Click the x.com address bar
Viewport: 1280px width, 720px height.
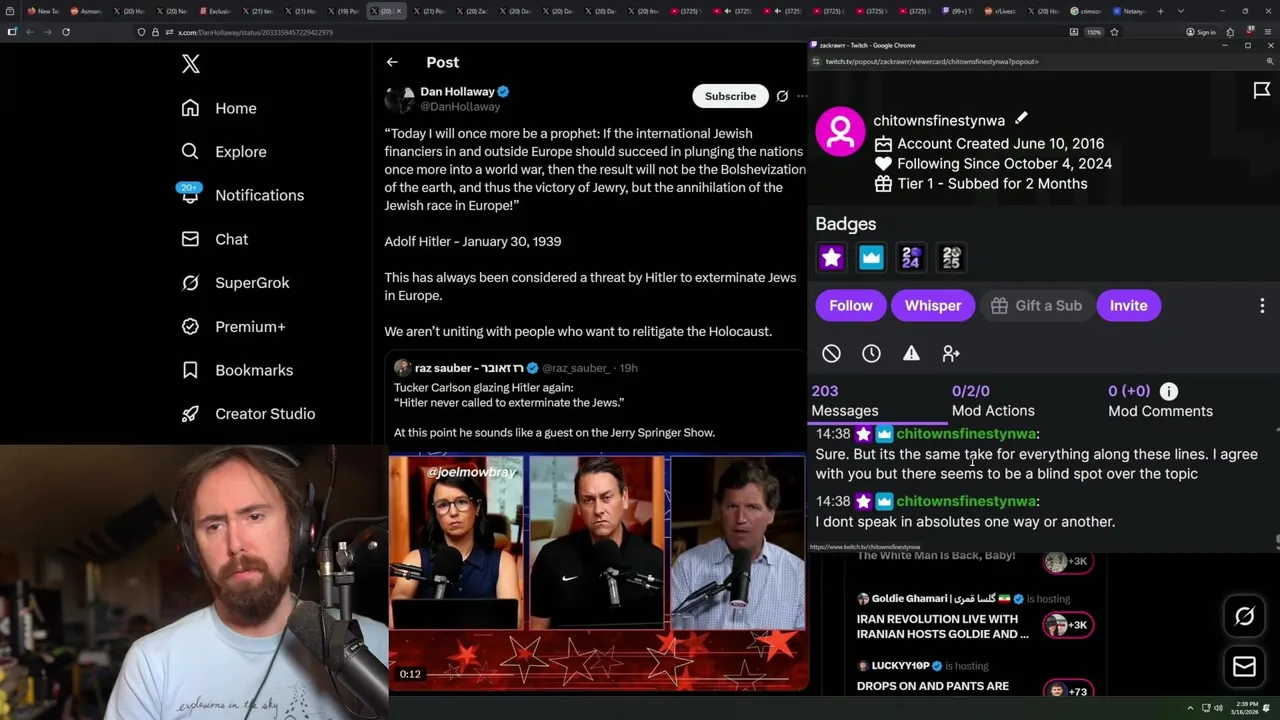click(x=600, y=32)
